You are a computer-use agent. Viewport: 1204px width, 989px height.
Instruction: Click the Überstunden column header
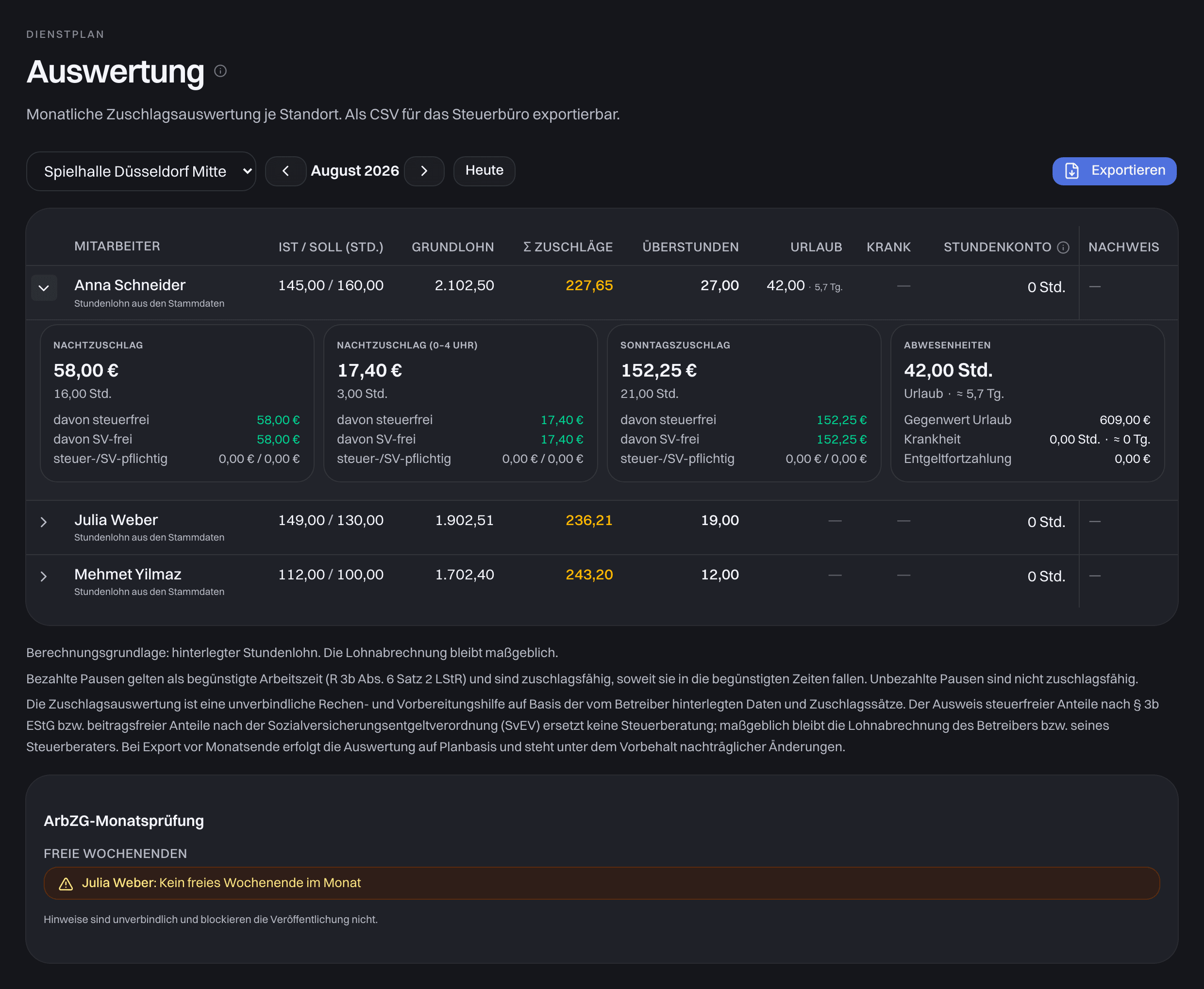[x=691, y=247]
